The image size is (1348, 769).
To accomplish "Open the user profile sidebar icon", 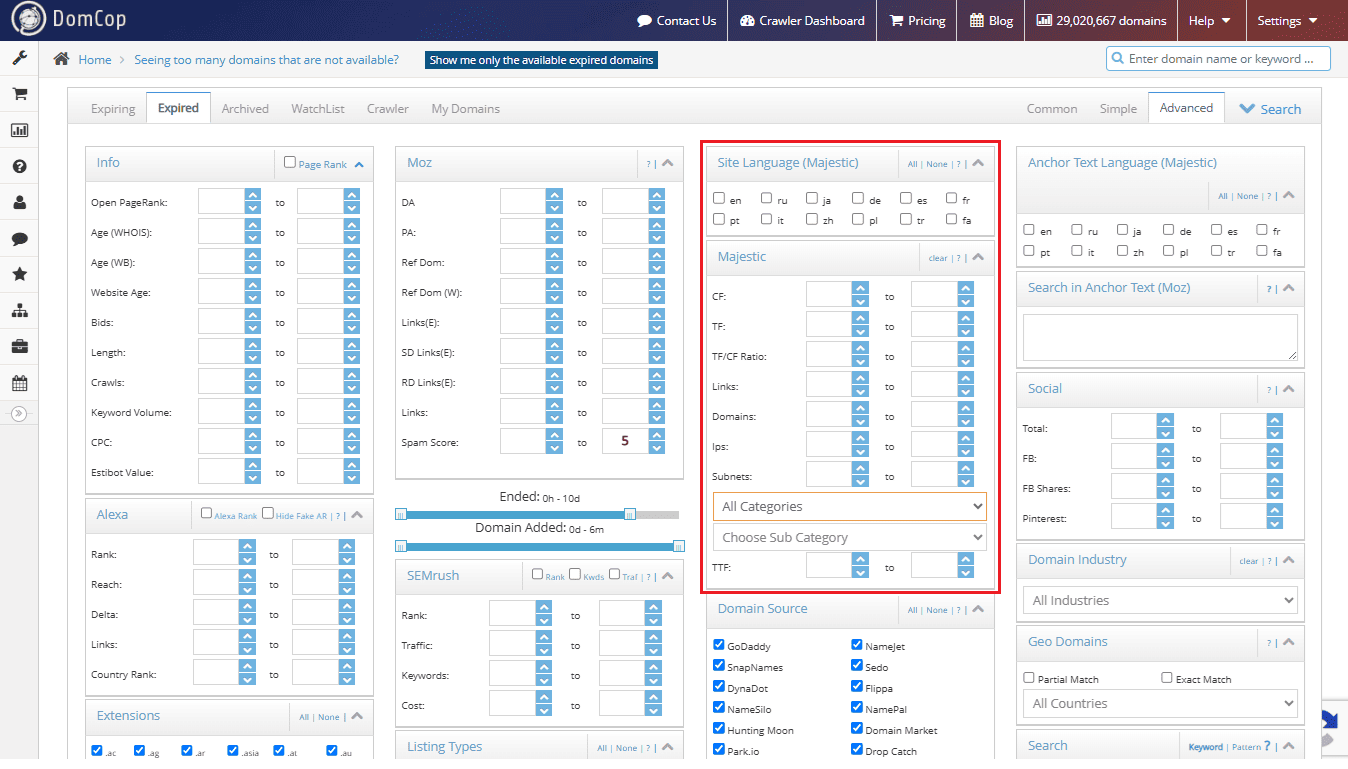I will [x=19, y=203].
